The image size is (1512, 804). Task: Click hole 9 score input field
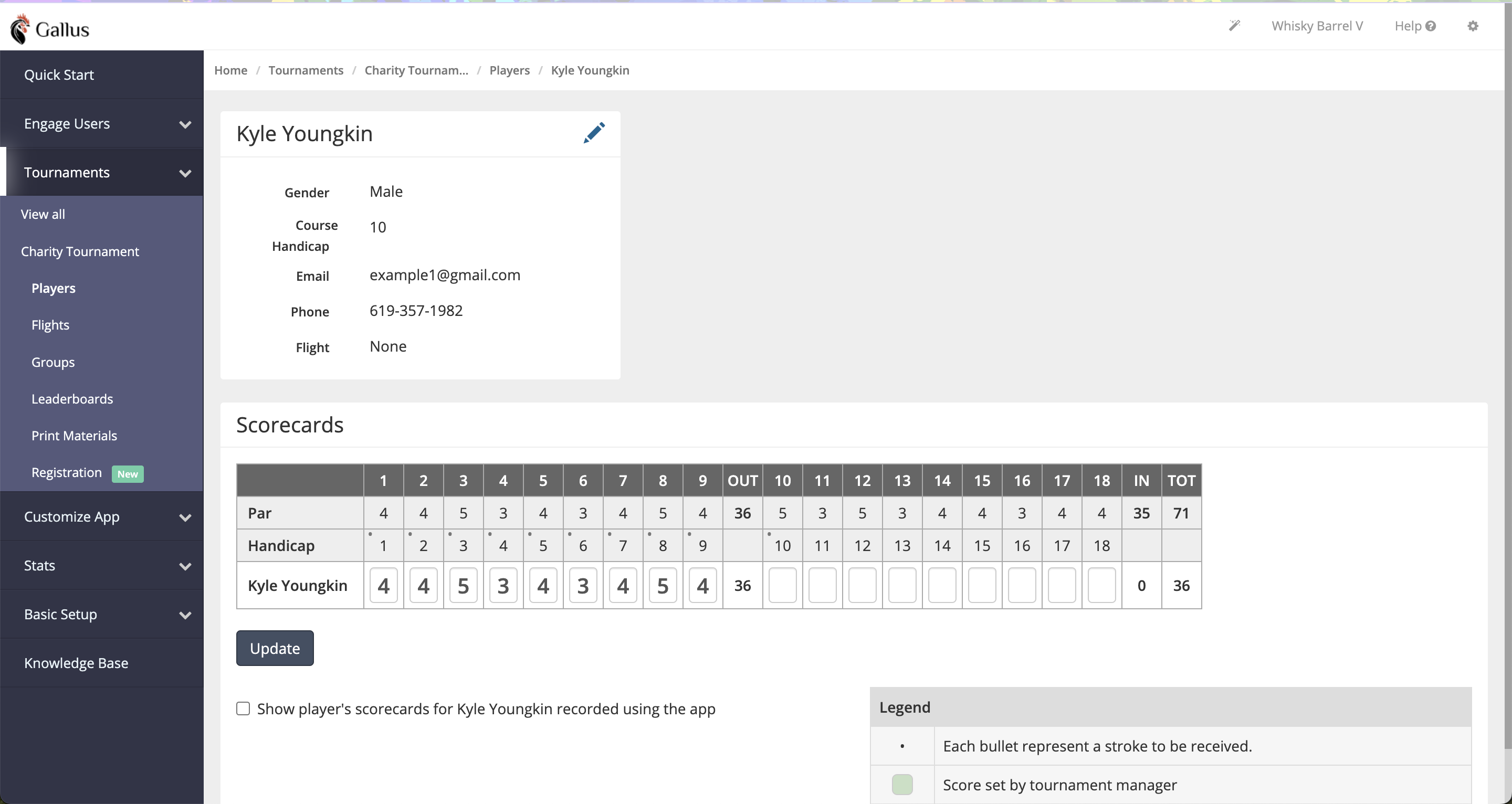(702, 585)
